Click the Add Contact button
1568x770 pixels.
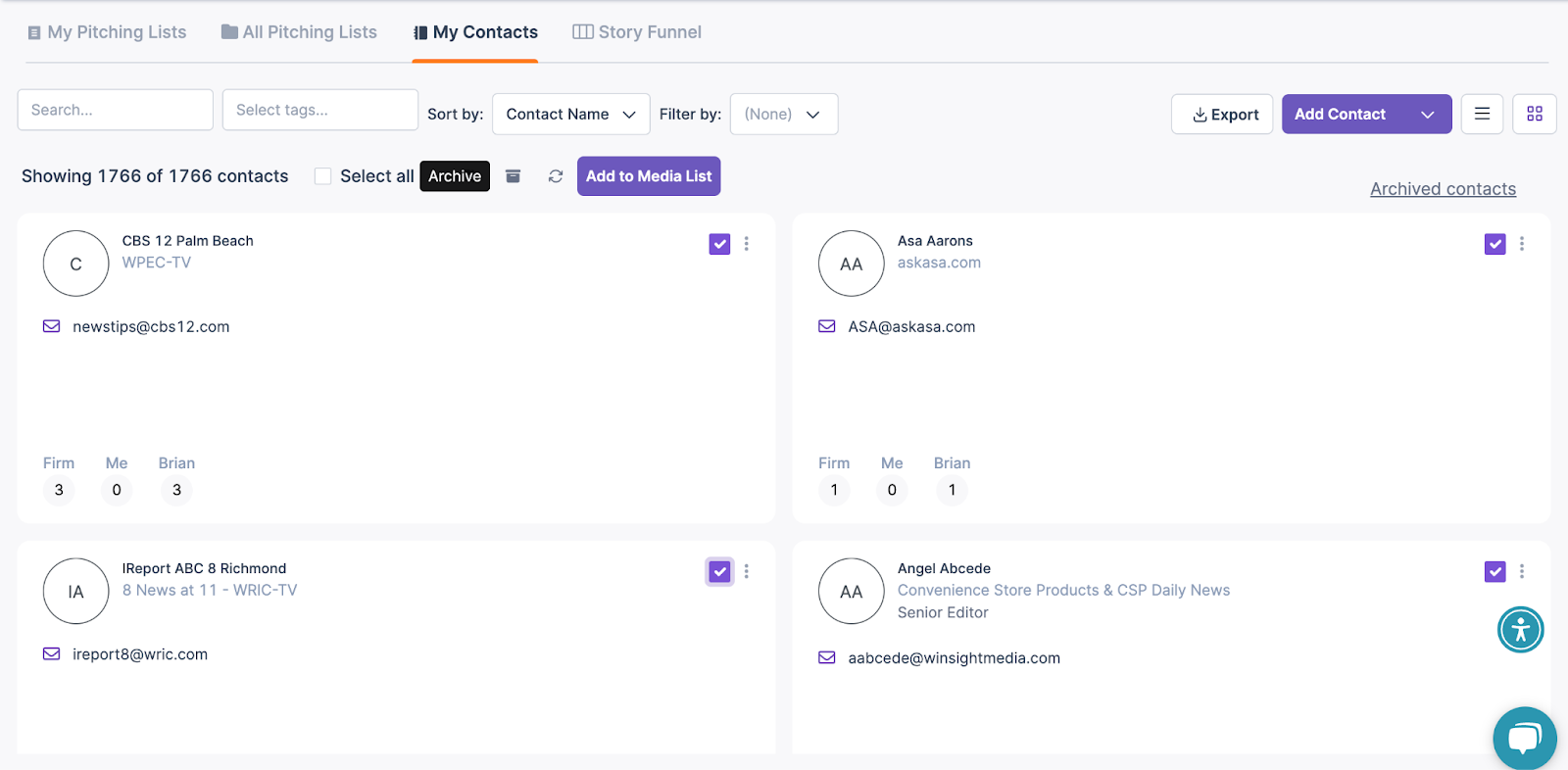point(1340,114)
